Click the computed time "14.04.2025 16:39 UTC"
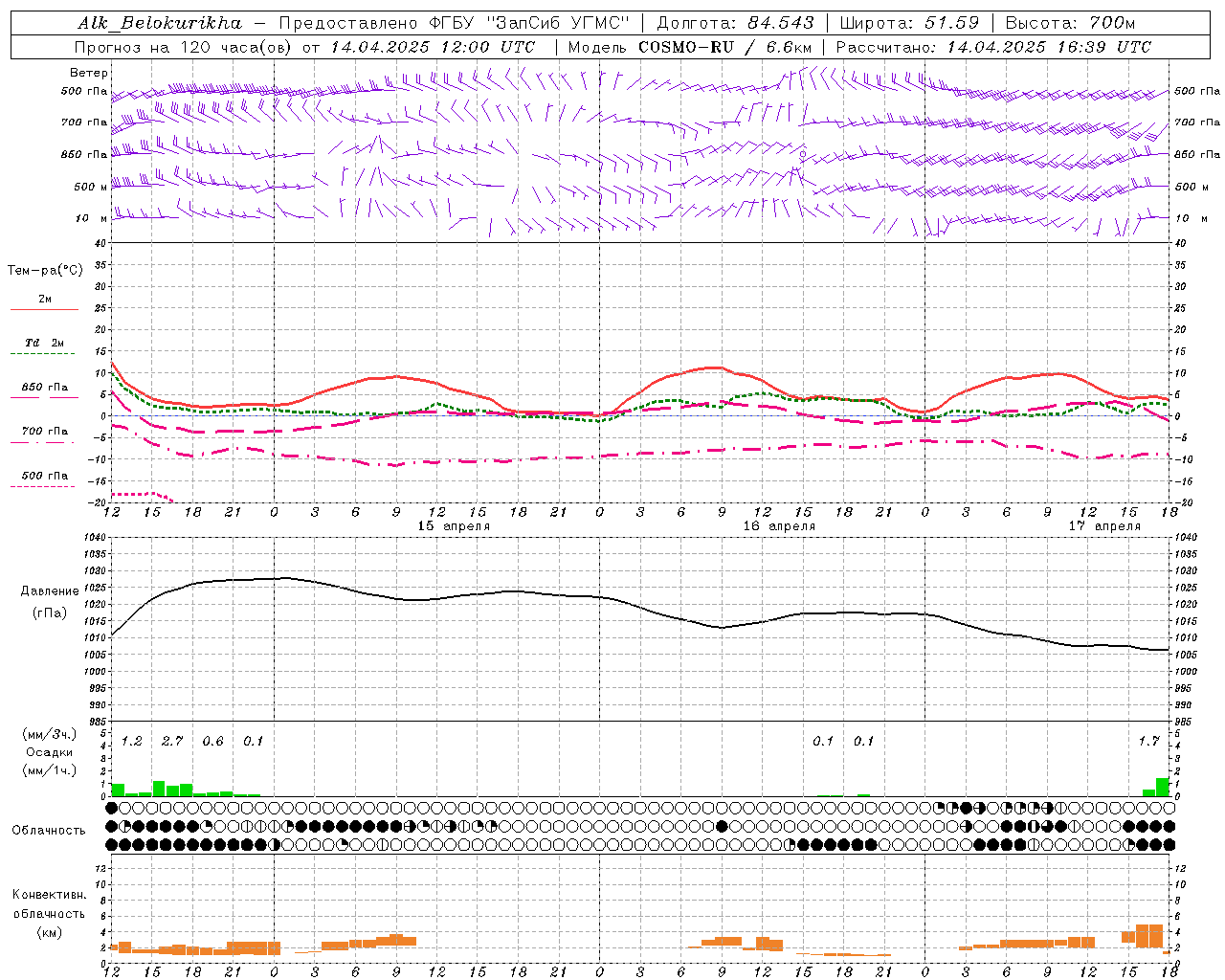This screenshot has width=1225, height=980. [x=1049, y=47]
